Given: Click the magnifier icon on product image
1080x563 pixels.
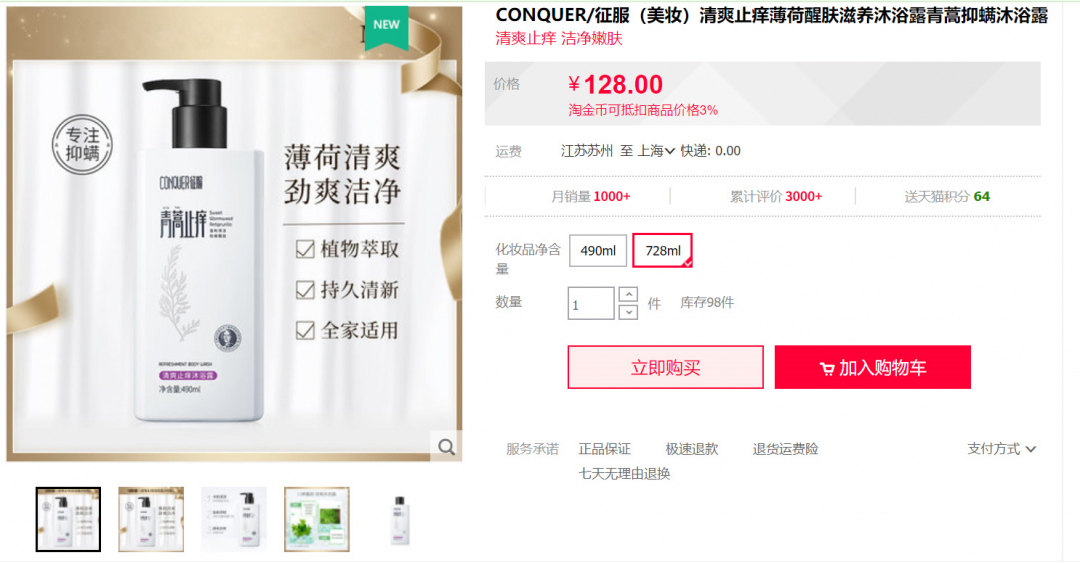Looking at the screenshot, I should coord(446,447).
